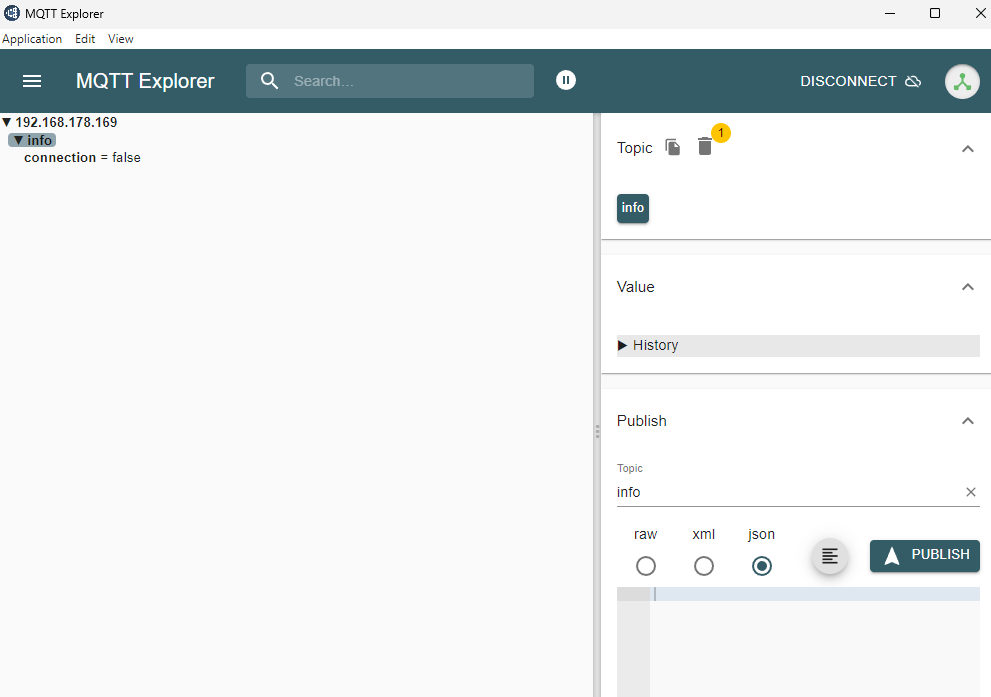
Task: Minimize the MQTT Explorer window
Action: 890,13
